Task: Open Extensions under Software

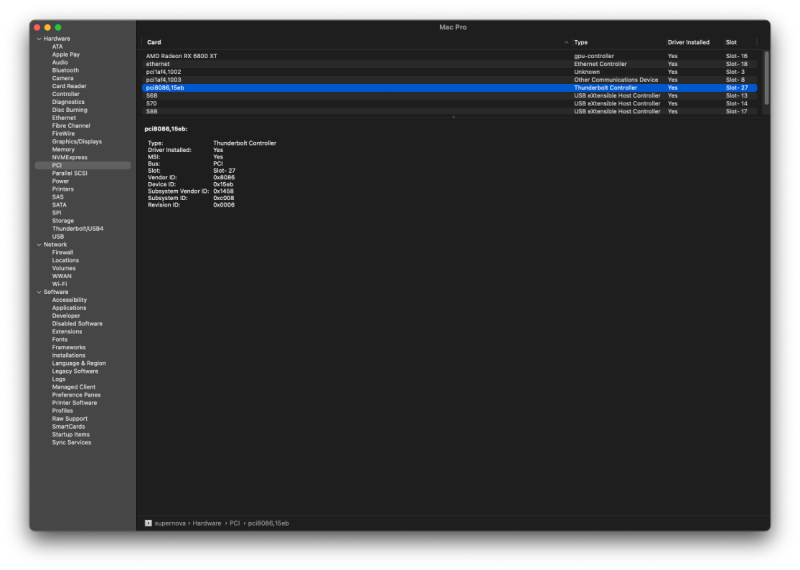Action: tap(67, 332)
